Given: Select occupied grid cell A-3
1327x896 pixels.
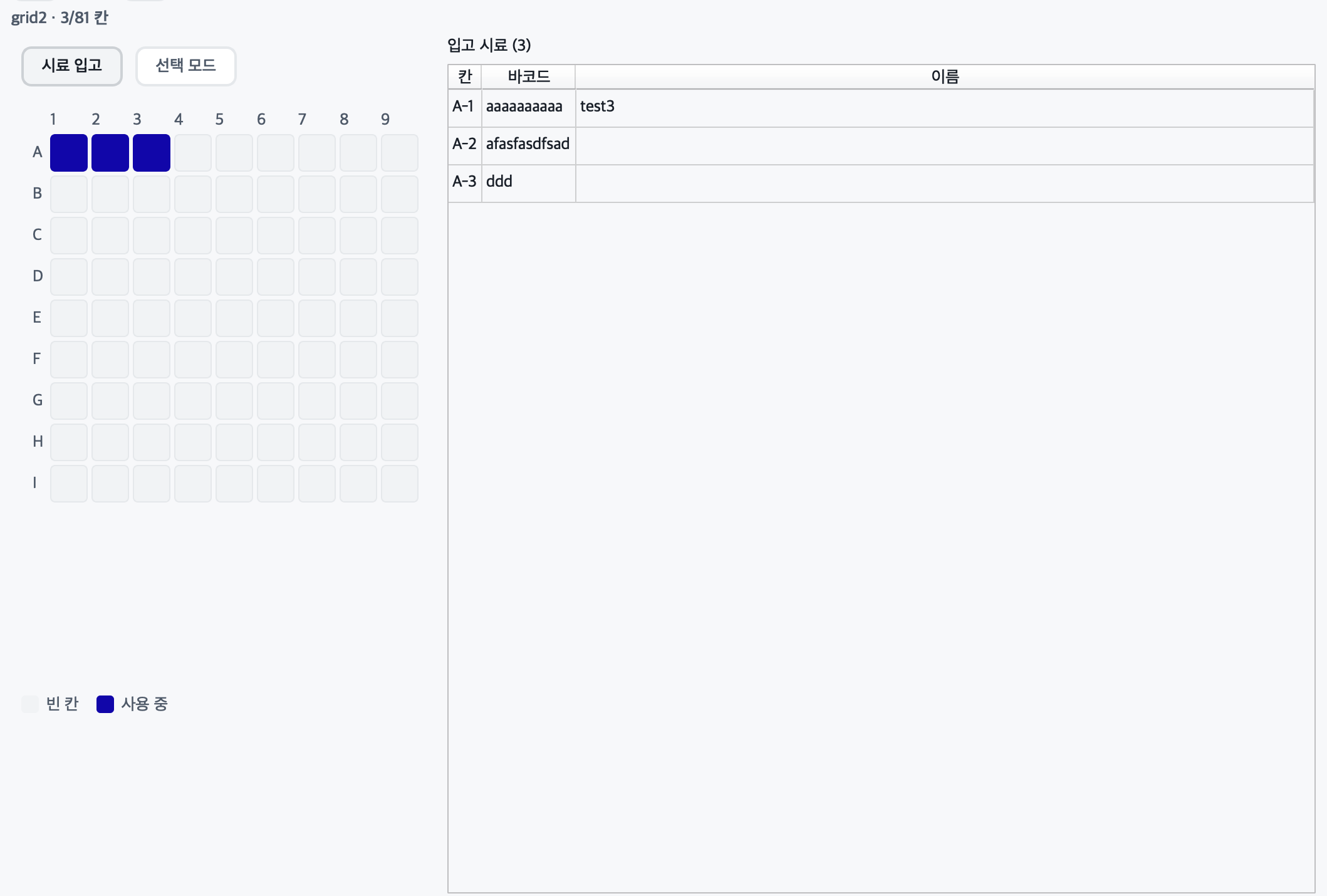Looking at the screenshot, I should pyautogui.click(x=152, y=153).
